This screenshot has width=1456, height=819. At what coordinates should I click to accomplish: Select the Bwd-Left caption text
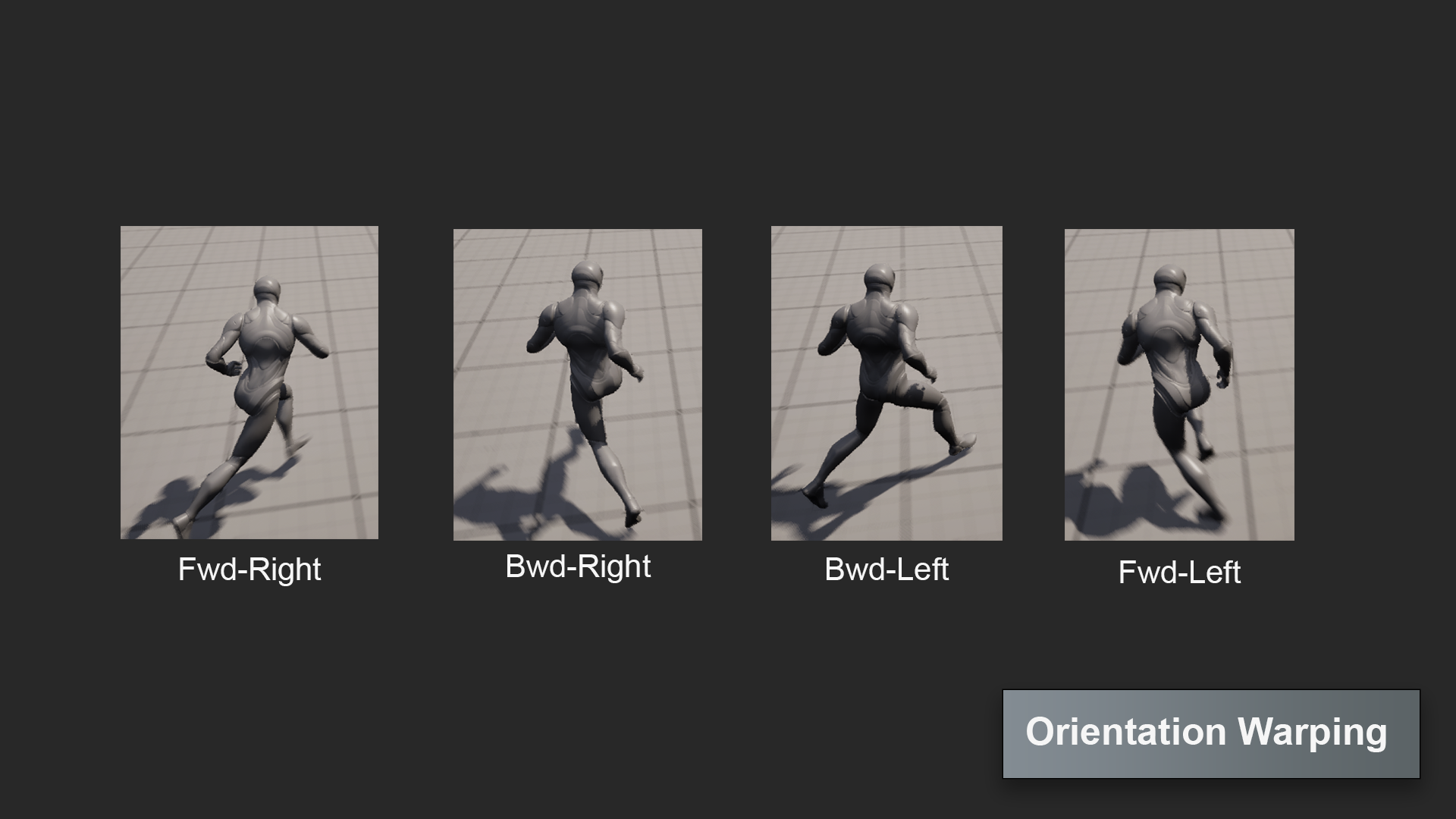[x=886, y=570]
